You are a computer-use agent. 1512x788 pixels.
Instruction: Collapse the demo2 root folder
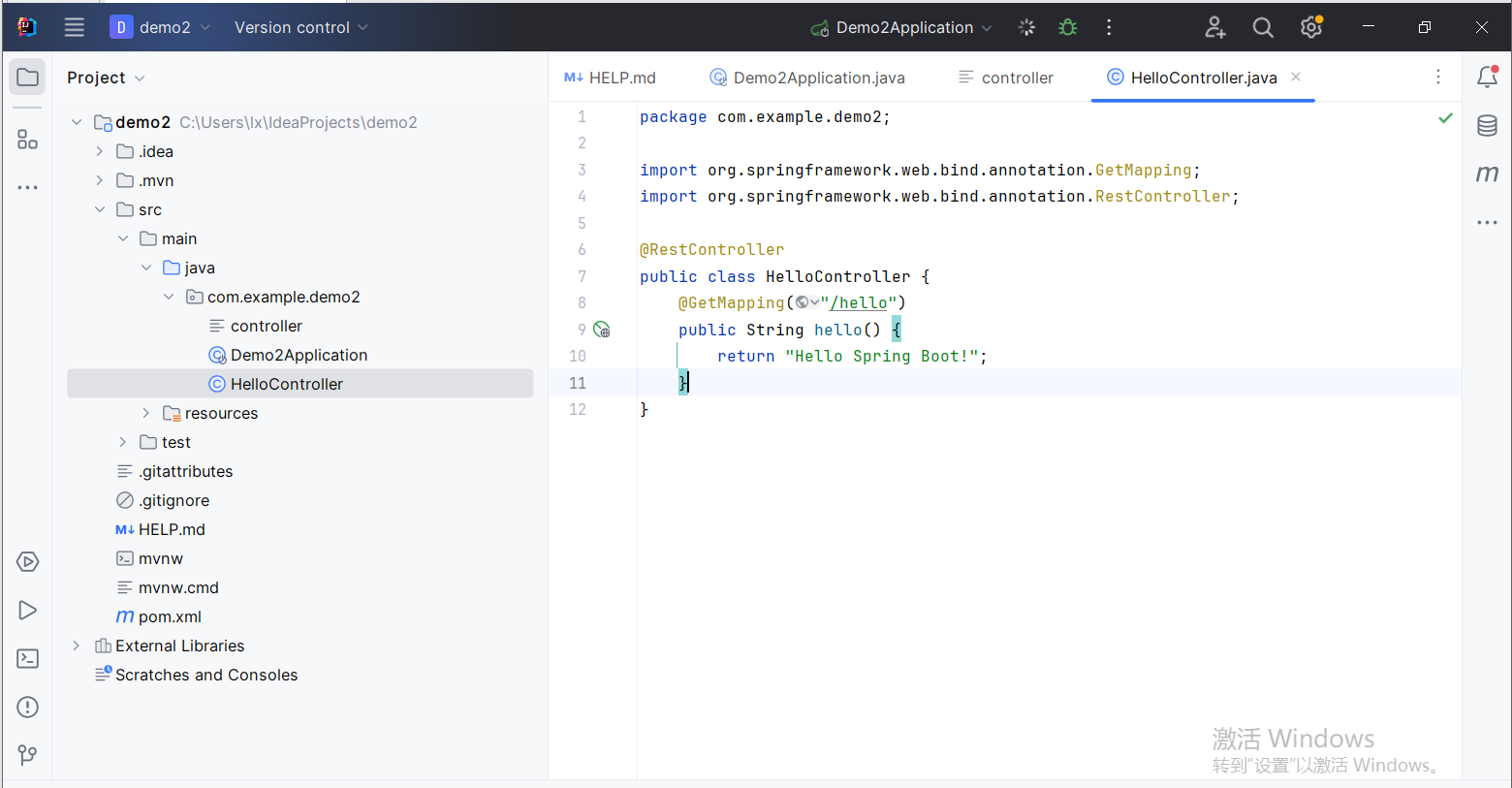[77, 122]
